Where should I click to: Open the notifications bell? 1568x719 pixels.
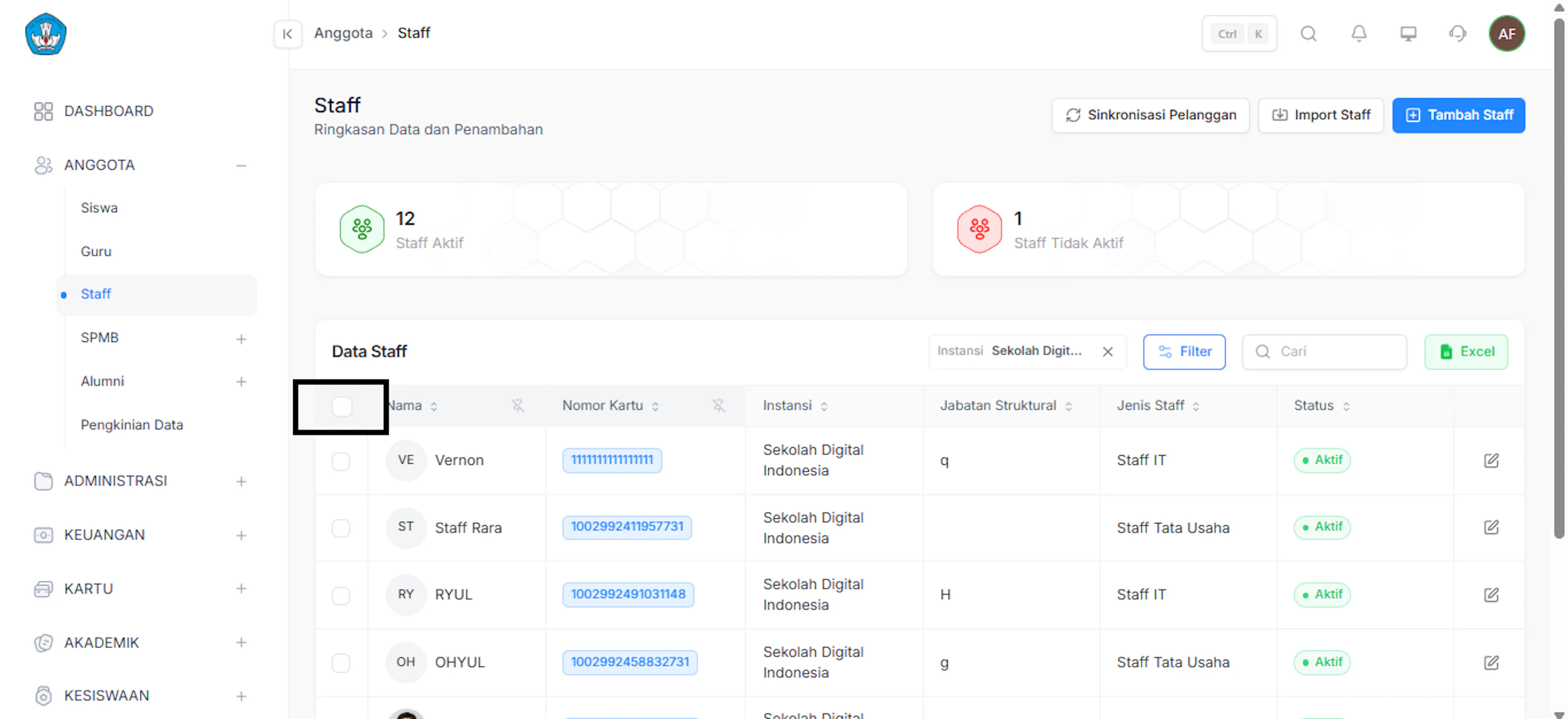tap(1359, 33)
